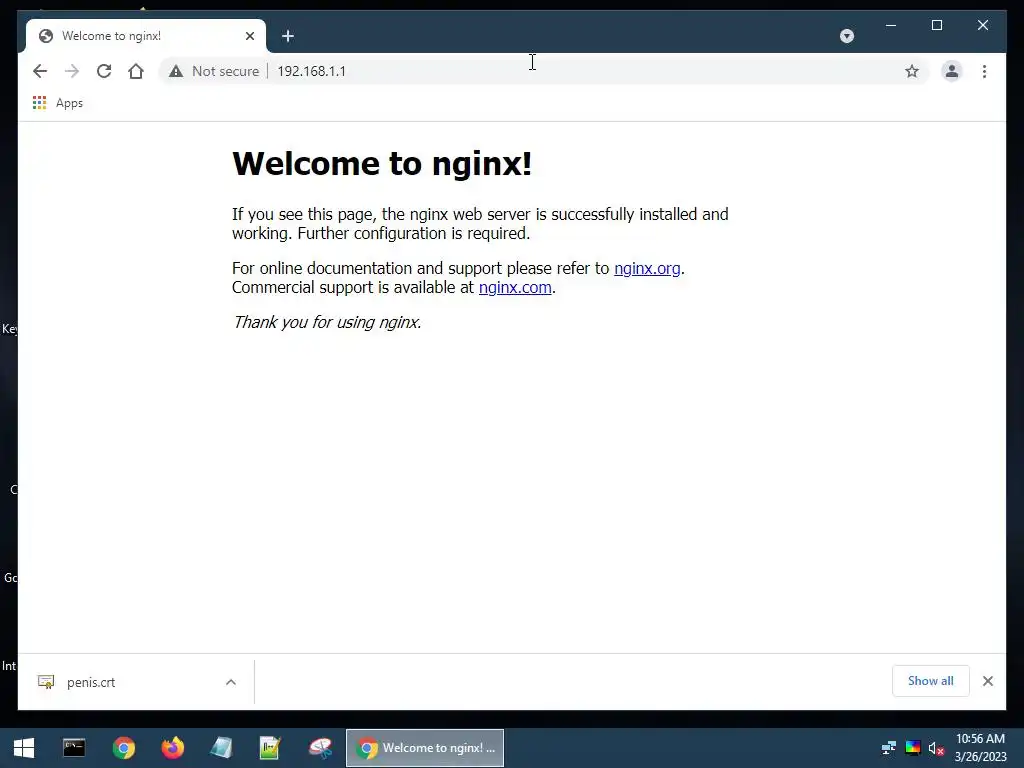Launch Chrome from the pinned taskbar icon
1024x768 pixels.
(123, 748)
